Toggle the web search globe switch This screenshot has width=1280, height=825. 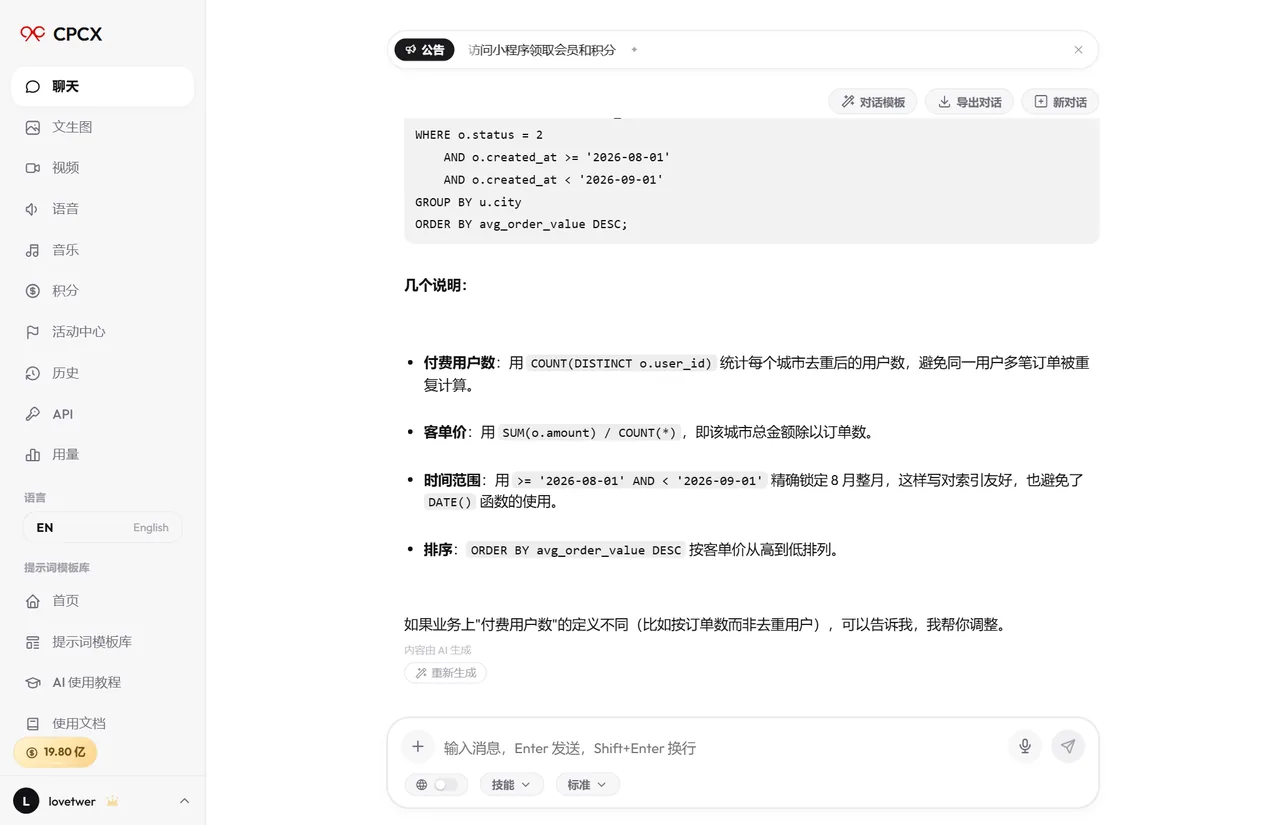pos(437,785)
